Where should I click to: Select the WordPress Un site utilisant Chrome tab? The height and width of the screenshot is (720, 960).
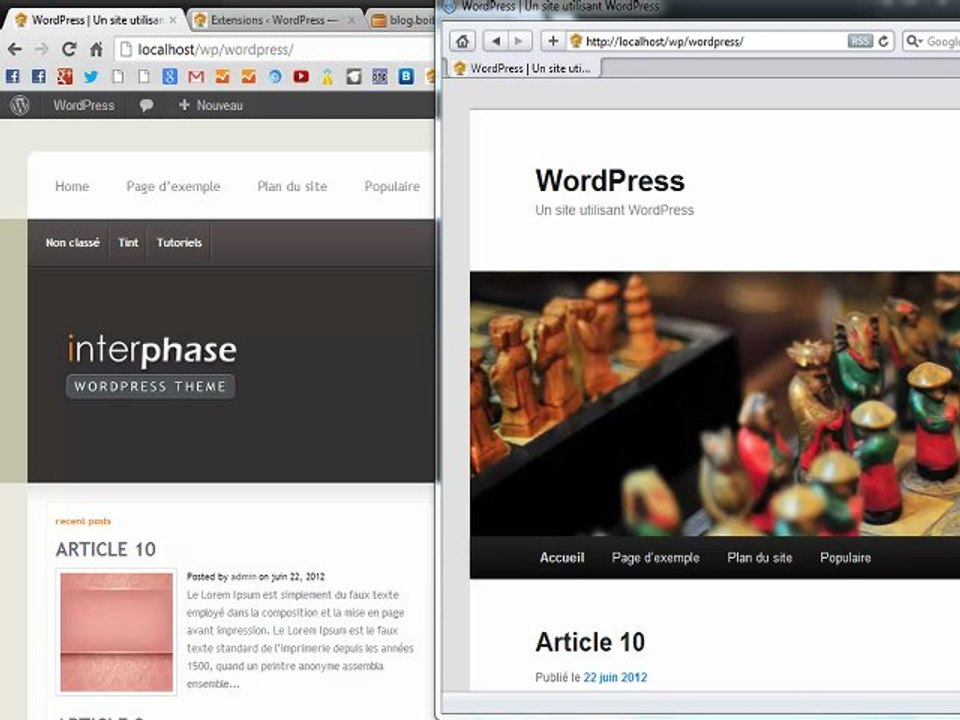pos(95,20)
